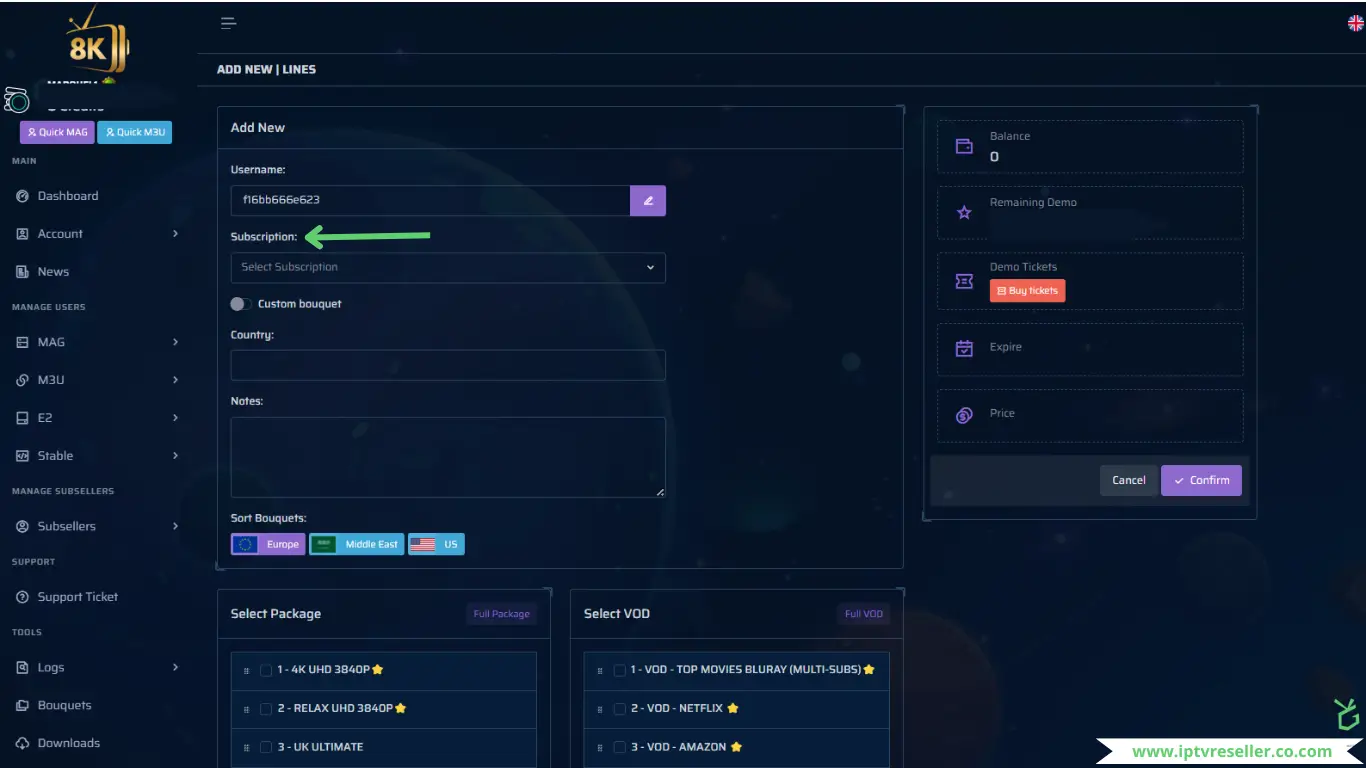
Task: Click the username edit pencil icon
Action: (647, 200)
